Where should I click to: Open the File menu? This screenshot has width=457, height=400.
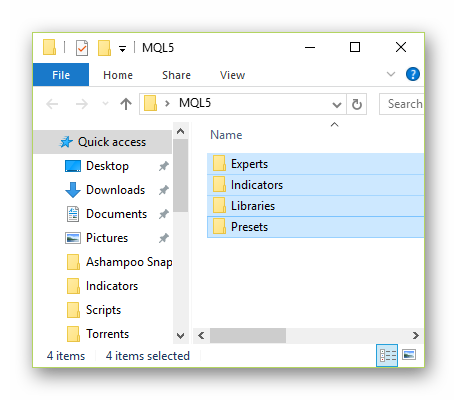point(61,75)
